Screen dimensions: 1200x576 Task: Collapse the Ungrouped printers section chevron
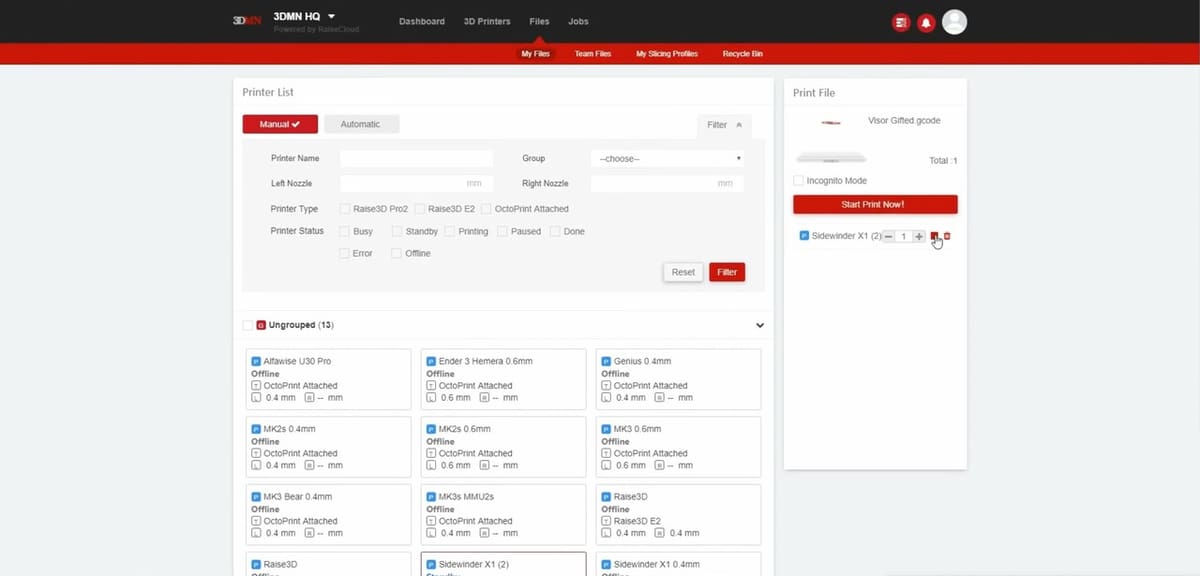tap(760, 325)
